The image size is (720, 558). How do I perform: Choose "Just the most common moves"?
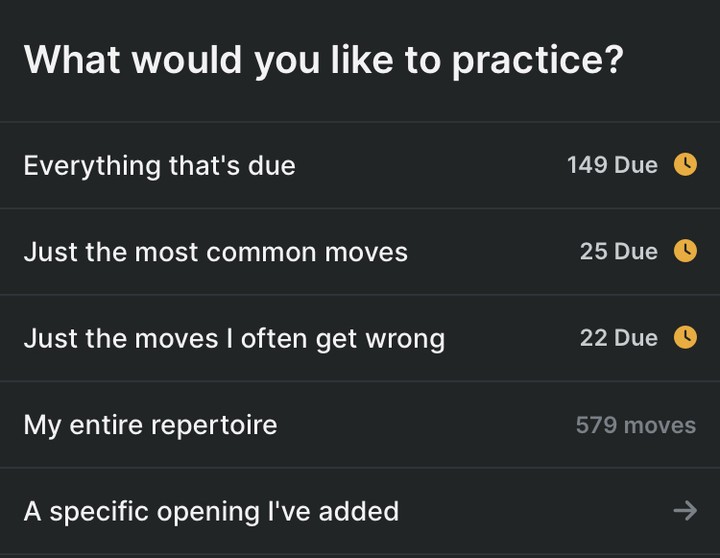pos(216,251)
